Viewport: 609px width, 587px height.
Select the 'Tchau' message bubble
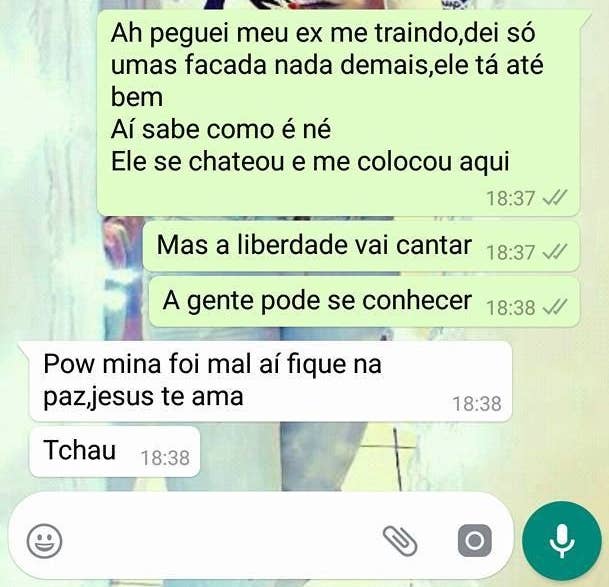(115, 451)
